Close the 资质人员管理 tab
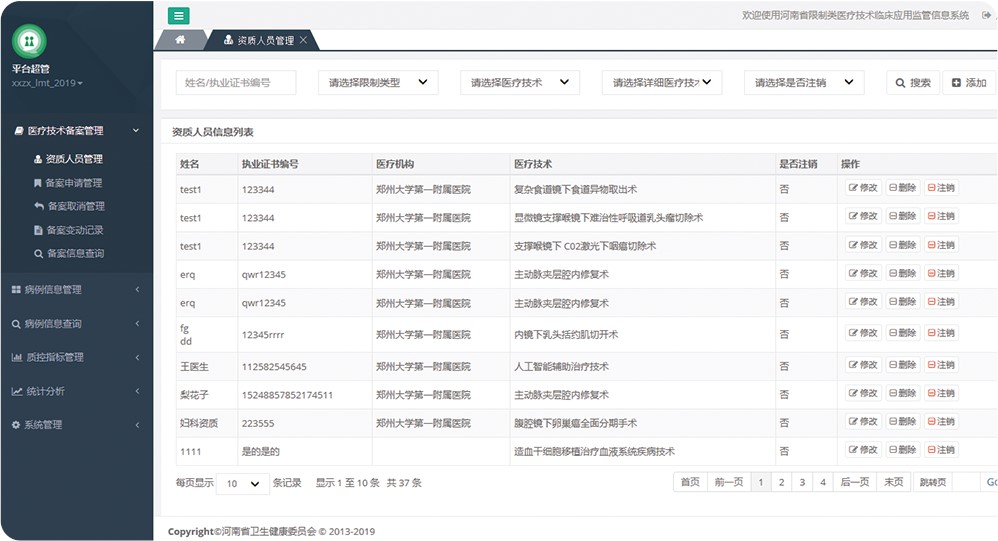The width and height of the screenshot is (998, 541). tap(304, 40)
